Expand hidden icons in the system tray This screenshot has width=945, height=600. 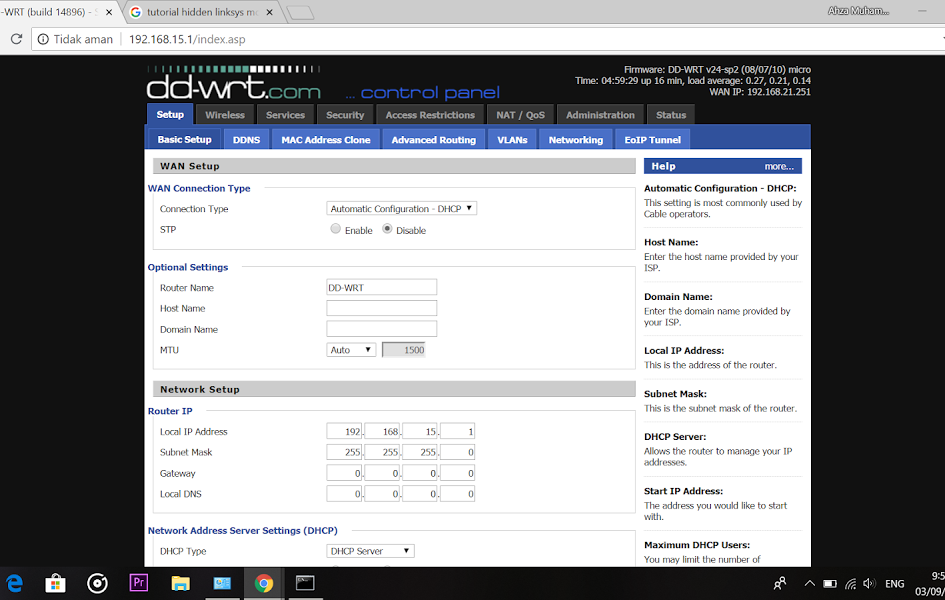[x=808, y=583]
